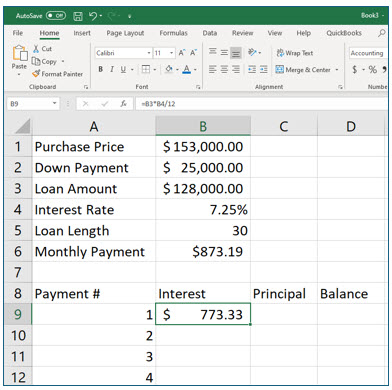
Task: Click the Redo arrow icon
Action: click(x=112, y=15)
